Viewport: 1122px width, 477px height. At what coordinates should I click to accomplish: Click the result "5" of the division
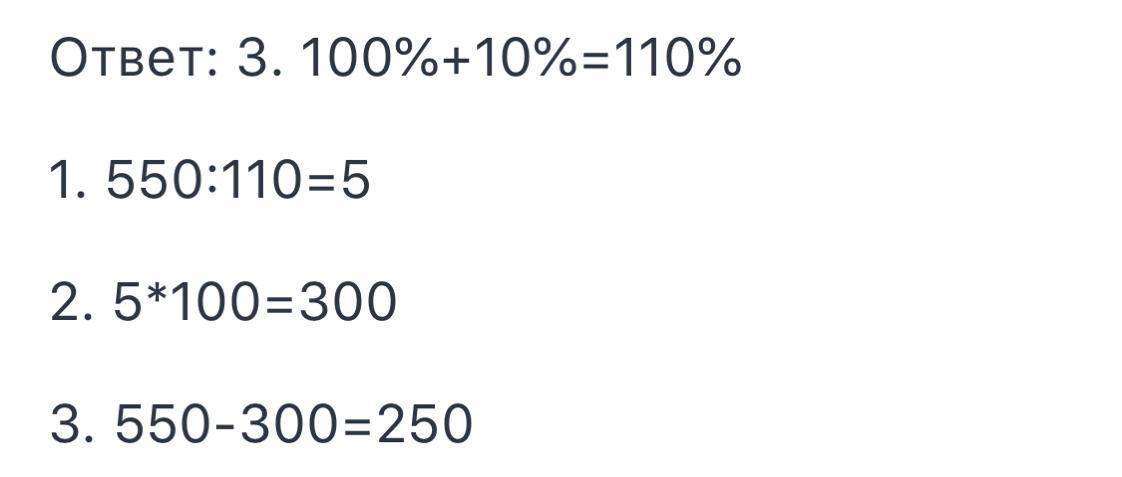(355, 182)
